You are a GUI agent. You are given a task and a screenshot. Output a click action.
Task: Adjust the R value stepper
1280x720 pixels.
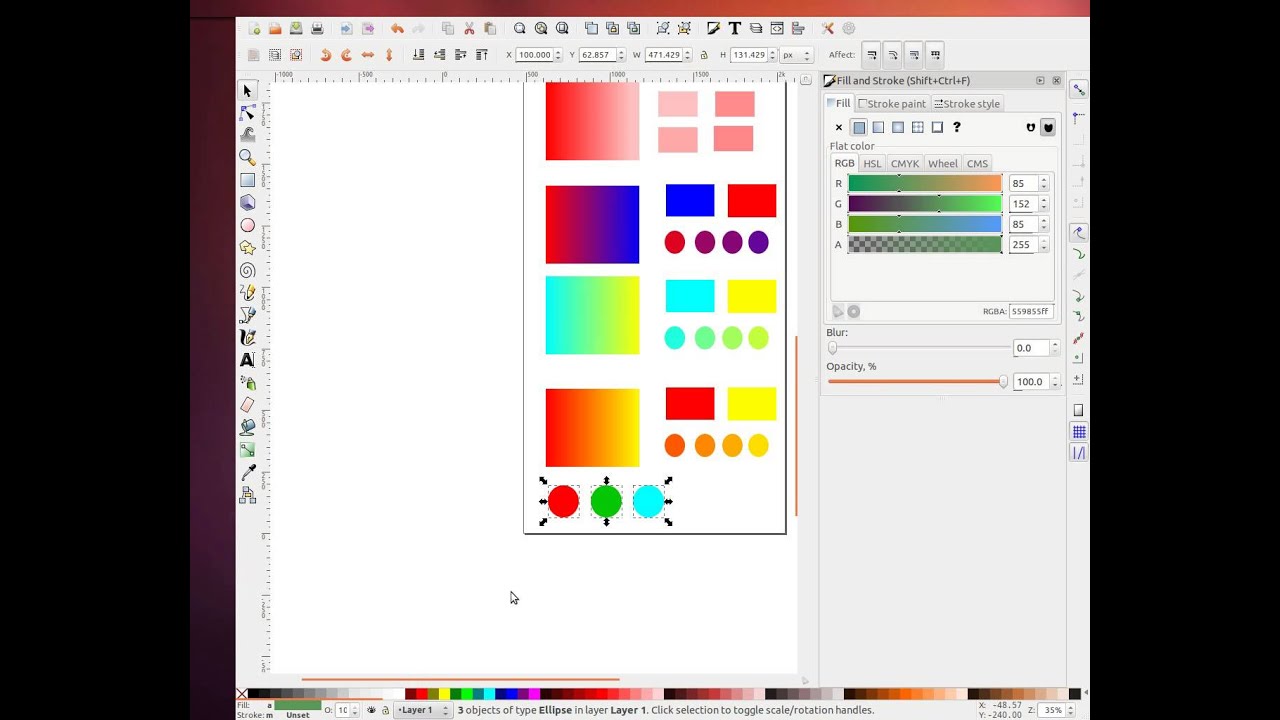(x=1044, y=184)
